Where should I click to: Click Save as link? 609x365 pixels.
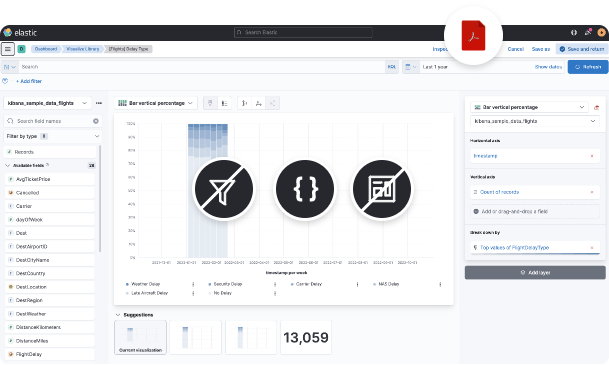tap(541, 49)
